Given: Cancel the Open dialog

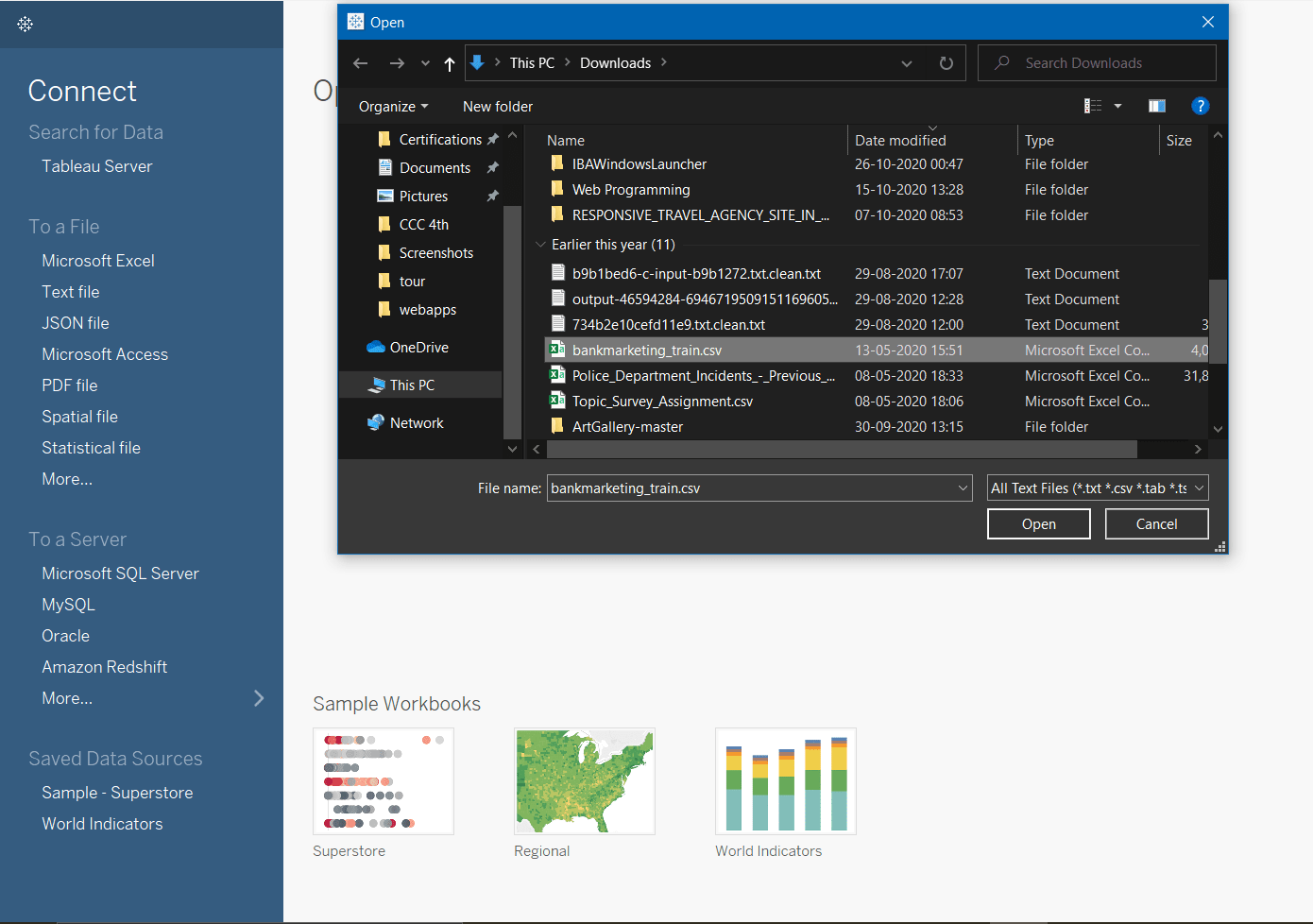Looking at the screenshot, I should pos(1156,522).
